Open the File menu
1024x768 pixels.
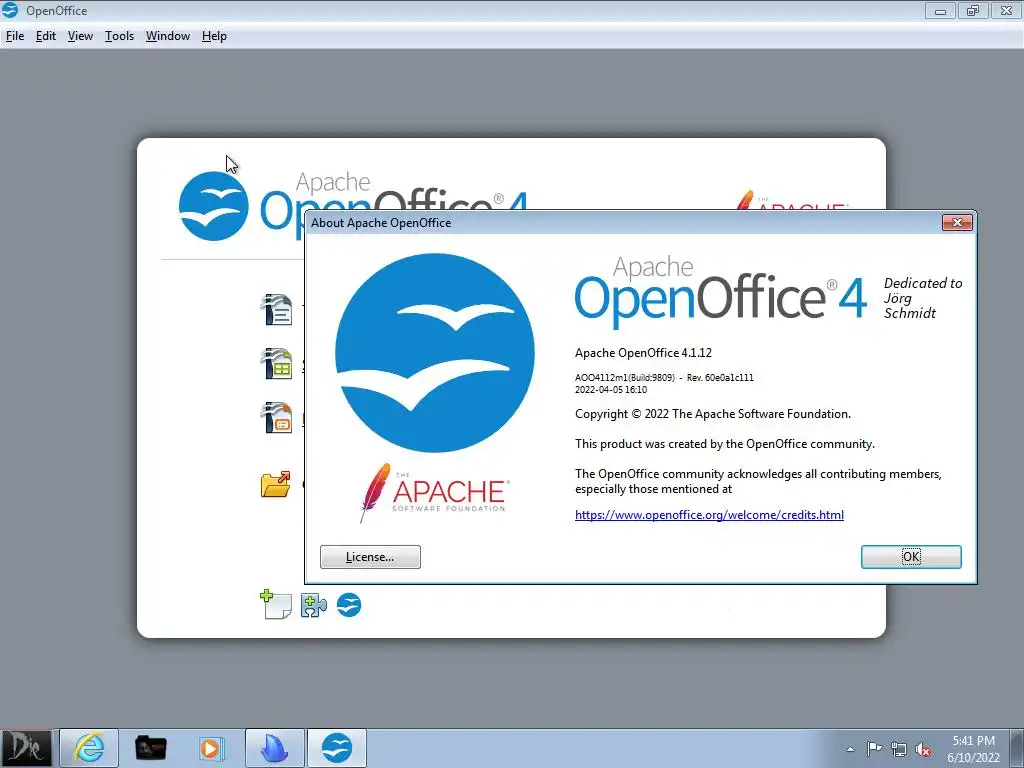tap(15, 36)
